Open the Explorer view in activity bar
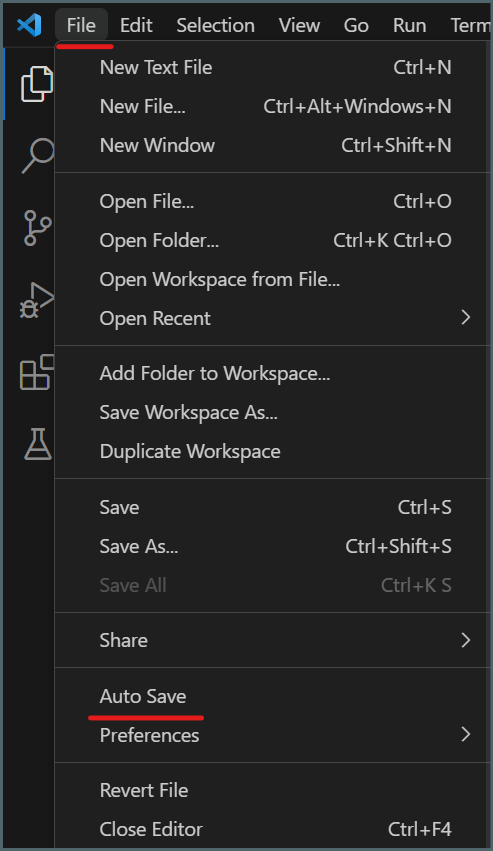Viewport: 493px width, 851px height. 37,84
